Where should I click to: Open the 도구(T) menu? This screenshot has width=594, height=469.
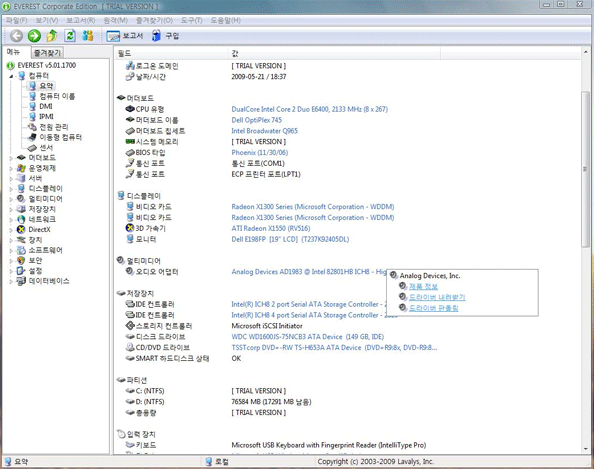191,20
